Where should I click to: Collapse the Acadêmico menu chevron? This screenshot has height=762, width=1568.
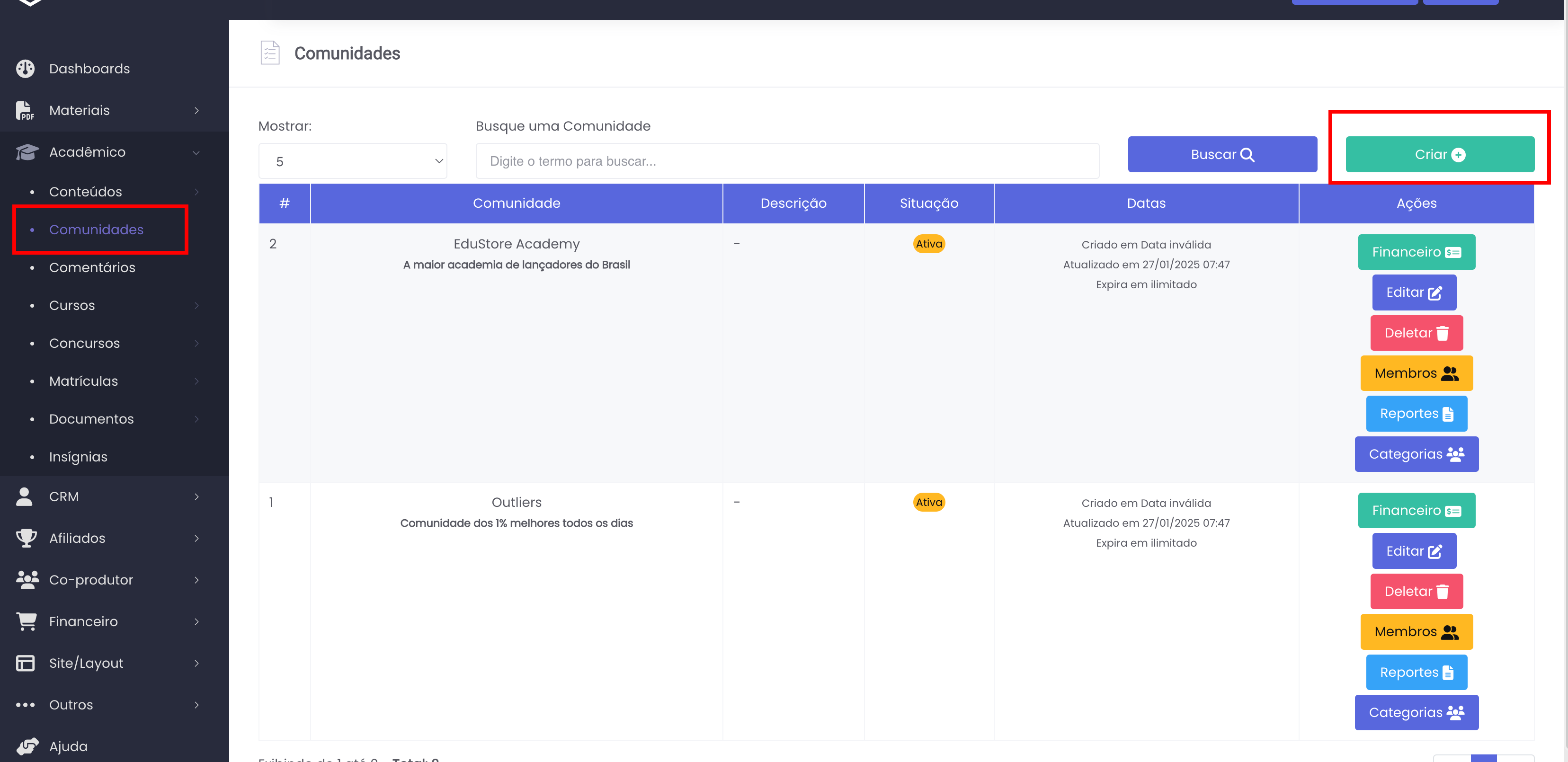pos(196,152)
